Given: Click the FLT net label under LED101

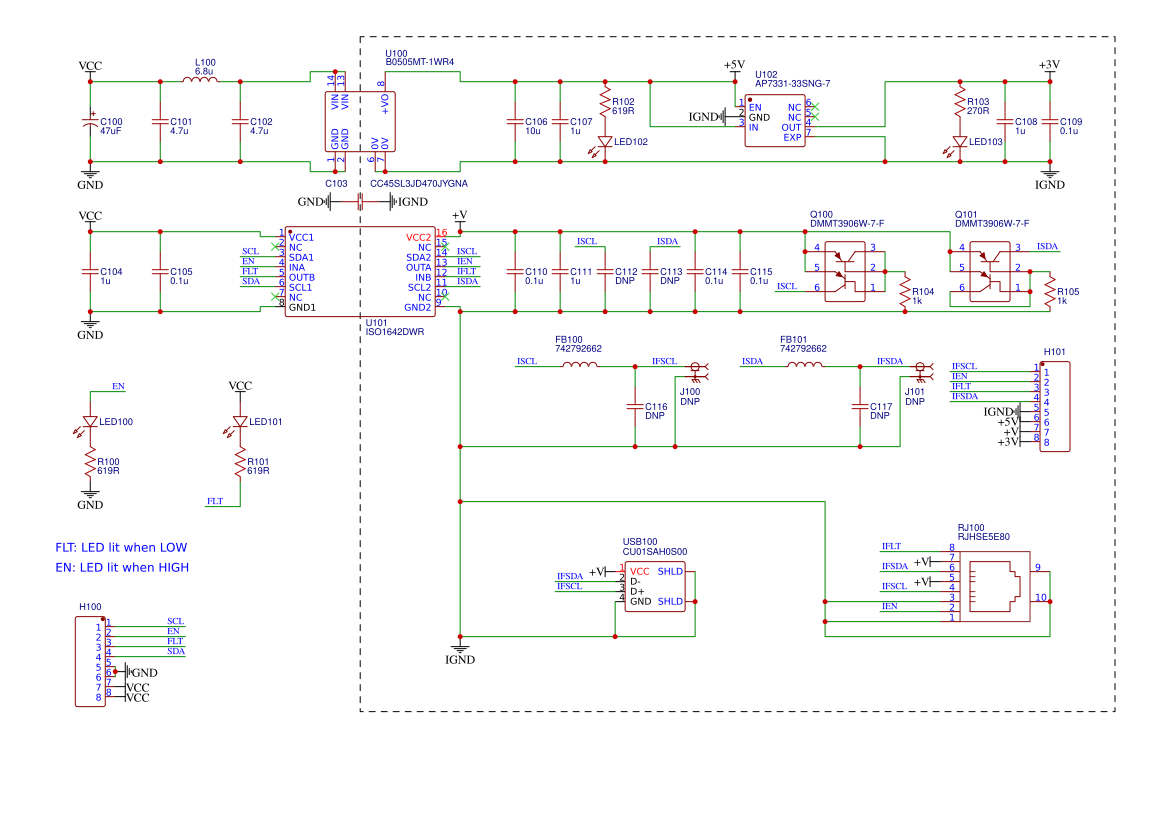Looking at the screenshot, I should coord(213,501).
